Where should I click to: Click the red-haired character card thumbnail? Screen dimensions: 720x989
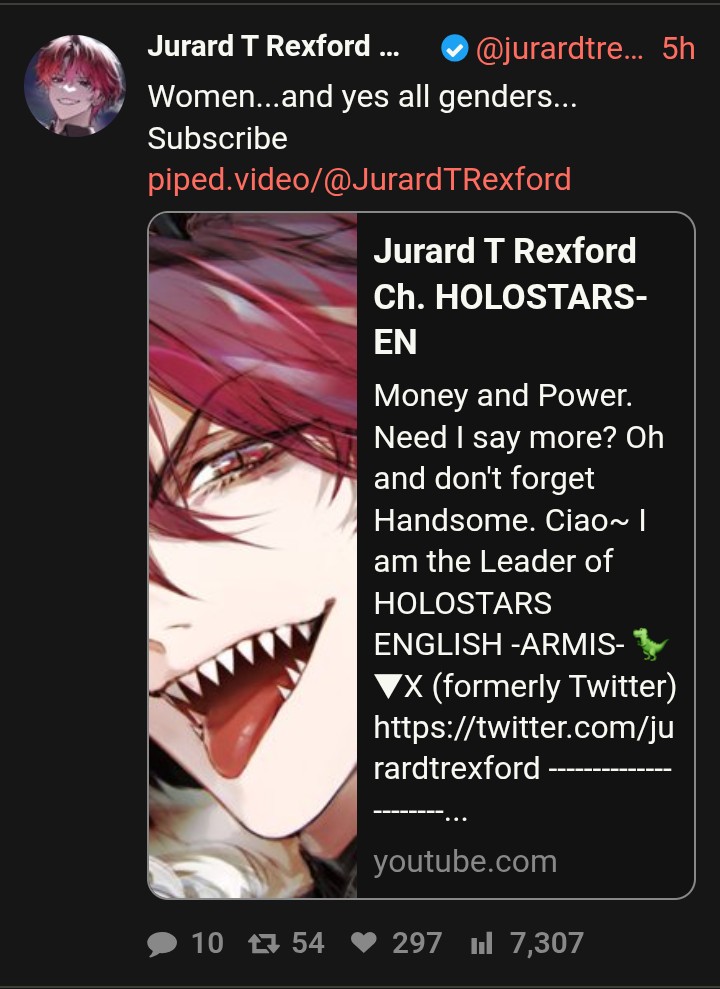click(253, 555)
